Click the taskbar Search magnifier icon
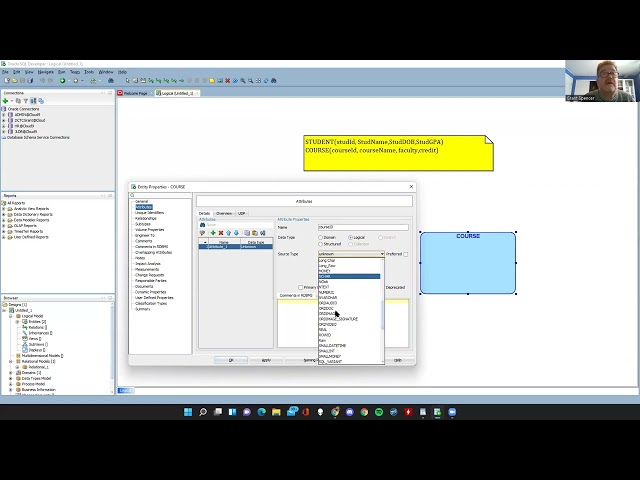640x480 pixels. [x=203, y=412]
